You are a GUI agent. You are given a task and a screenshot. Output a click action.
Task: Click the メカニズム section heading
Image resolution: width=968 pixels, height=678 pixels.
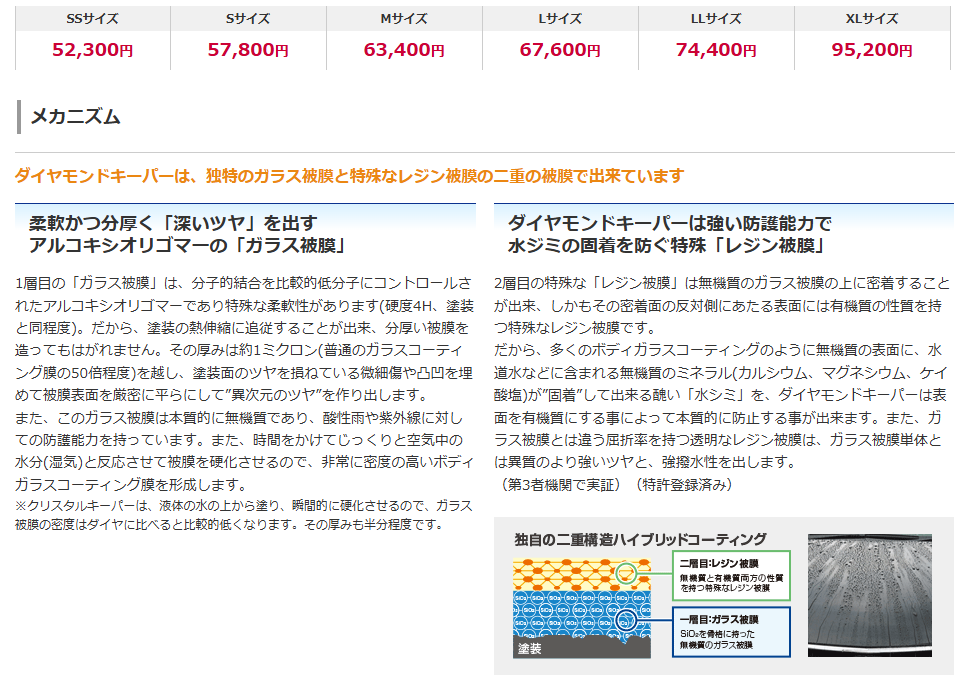[76, 116]
